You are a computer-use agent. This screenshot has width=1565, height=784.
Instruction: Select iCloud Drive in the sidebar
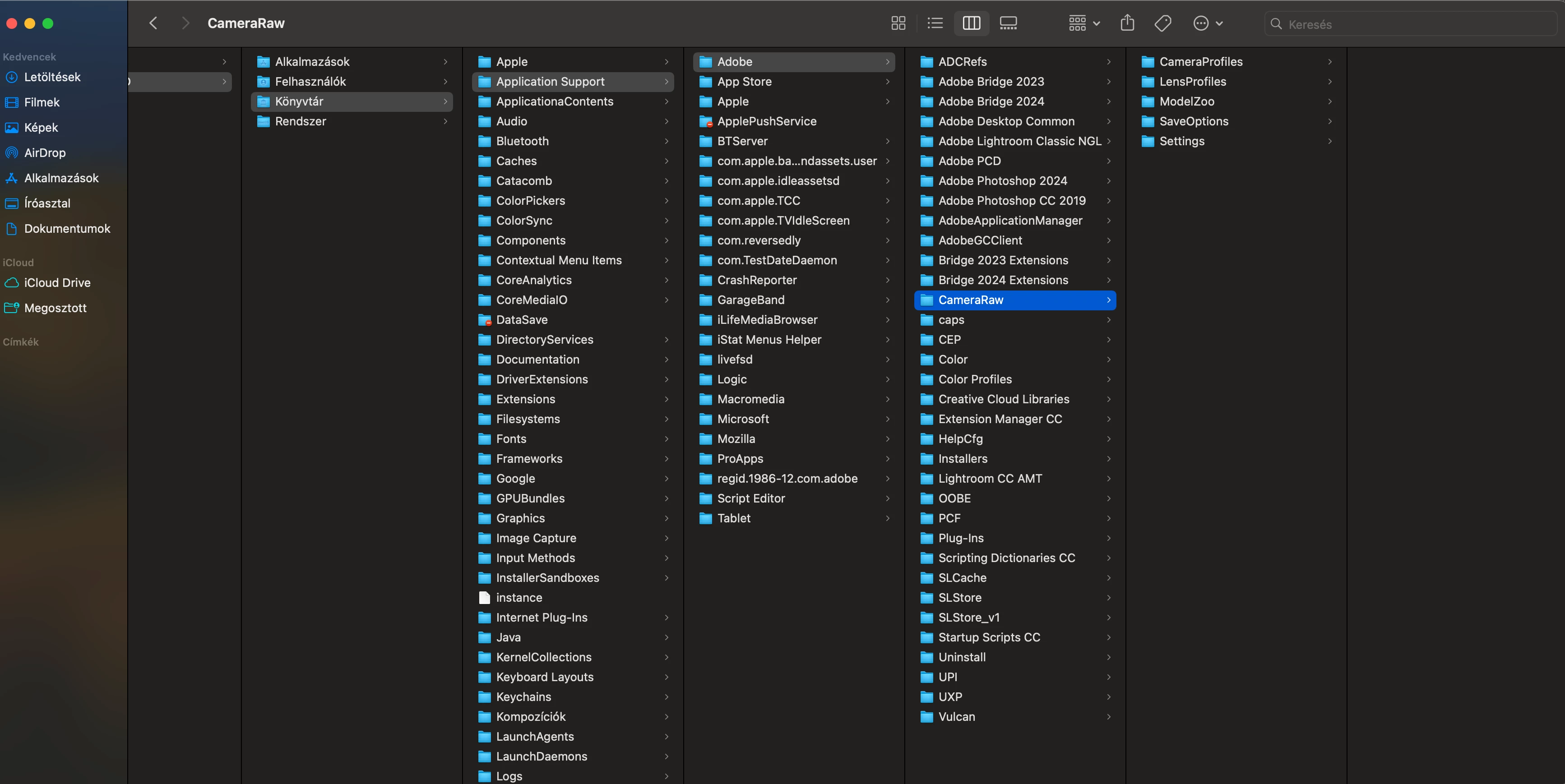57,283
